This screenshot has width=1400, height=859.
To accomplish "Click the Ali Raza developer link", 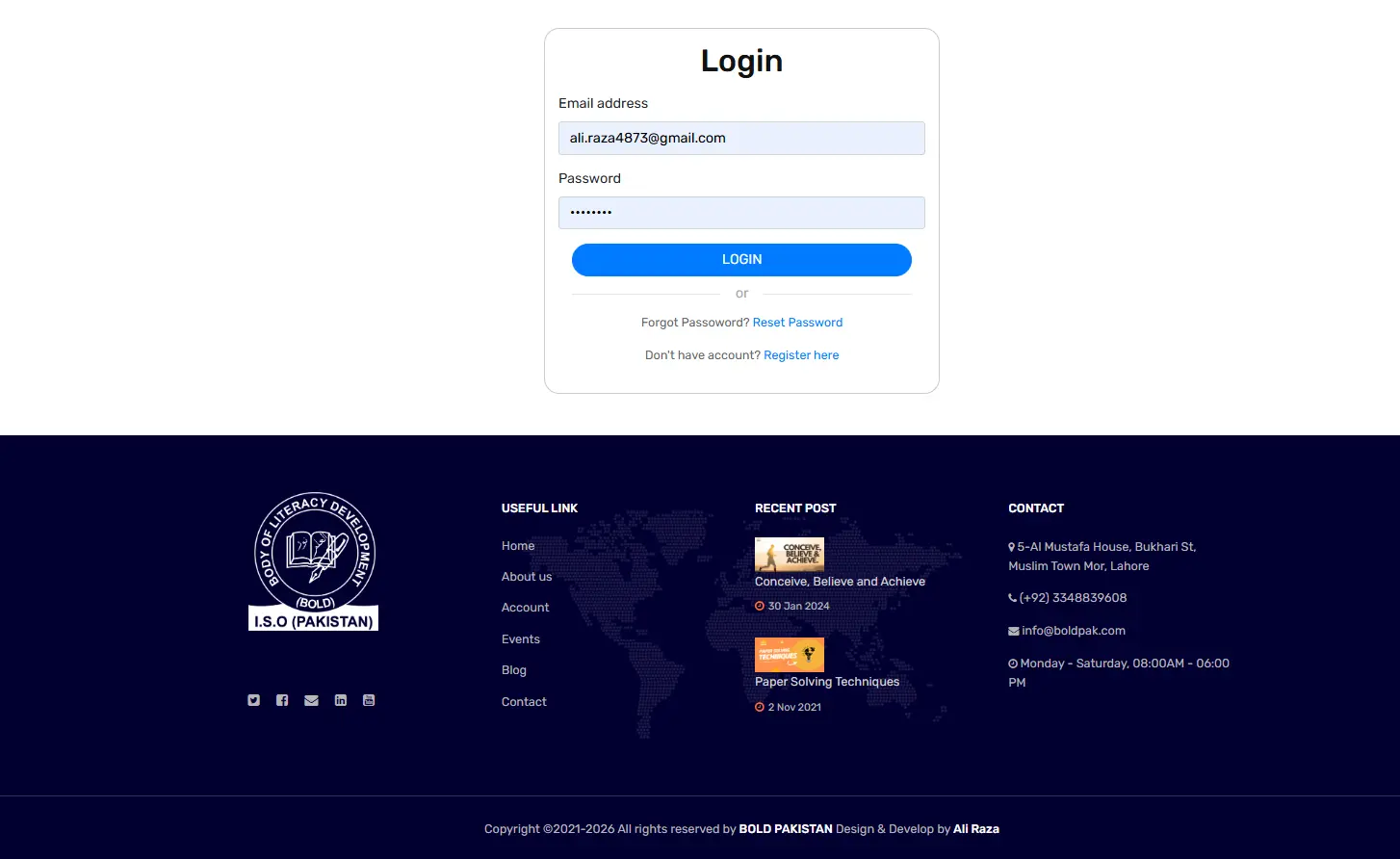I will 976,829.
